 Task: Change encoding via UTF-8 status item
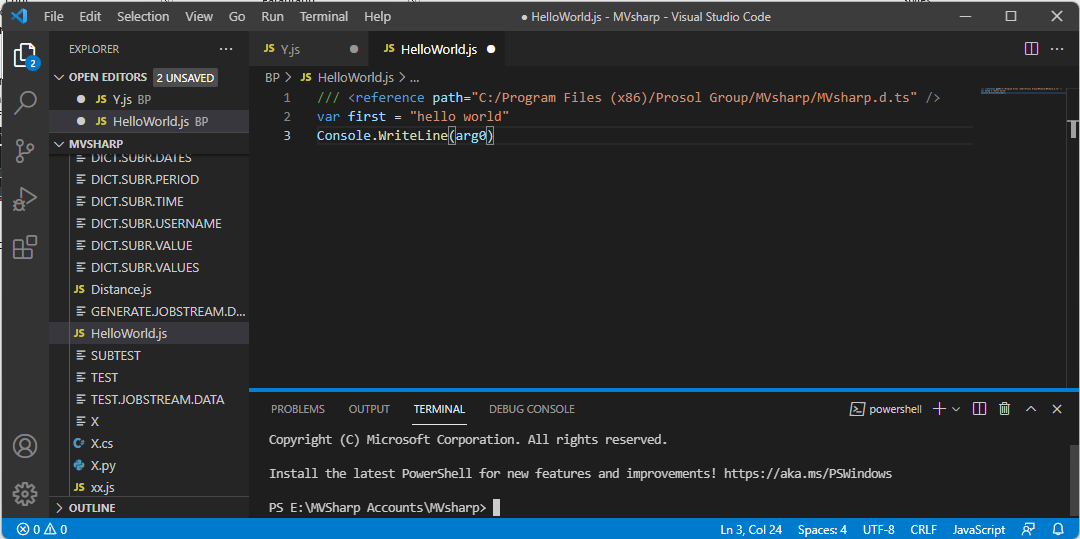pyautogui.click(x=878, y=529)
